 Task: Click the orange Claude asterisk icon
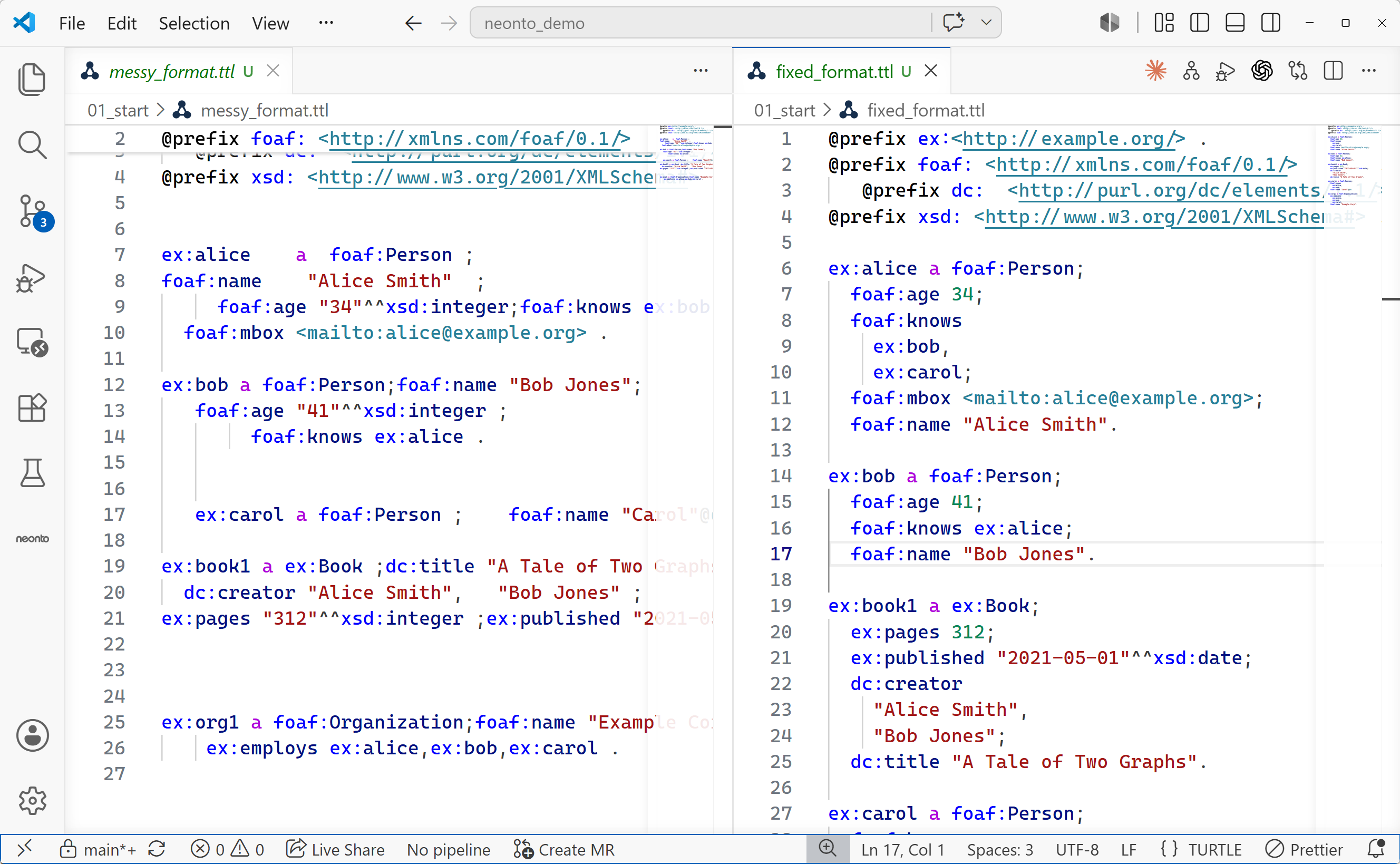click(x=1155, y=71)
